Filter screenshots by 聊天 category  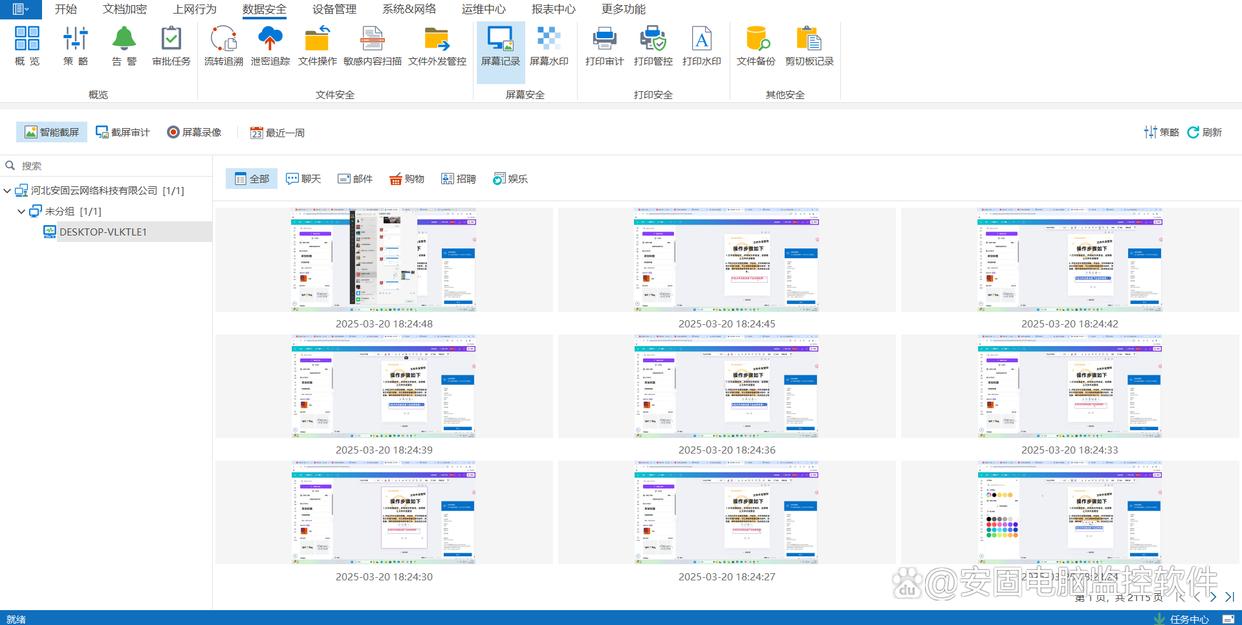pyautogui.click(x=303, y=179)
